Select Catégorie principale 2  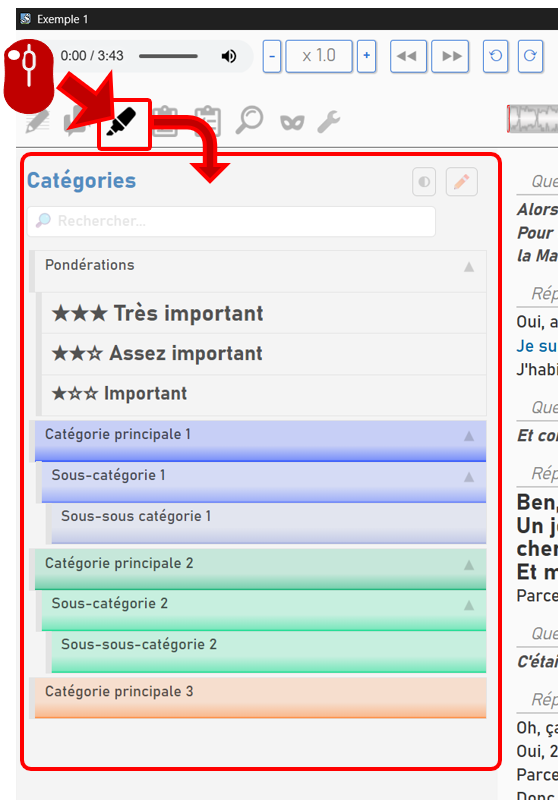(x=260, y=569)
